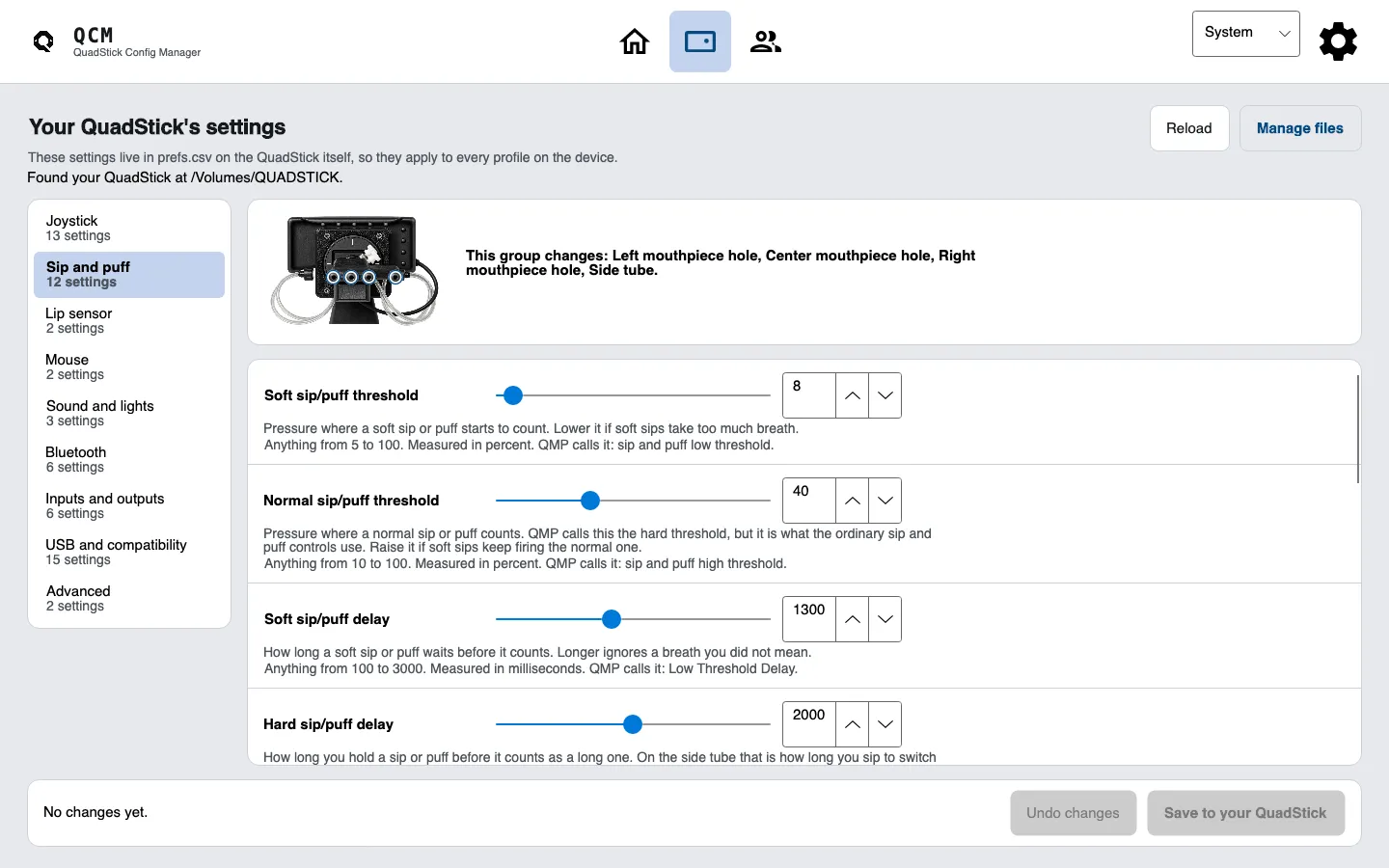The width and height of the screenshot is (1389, 868).
Task: Increase Soft sip/puff threshold with up arrow
Action: point(853,395)
